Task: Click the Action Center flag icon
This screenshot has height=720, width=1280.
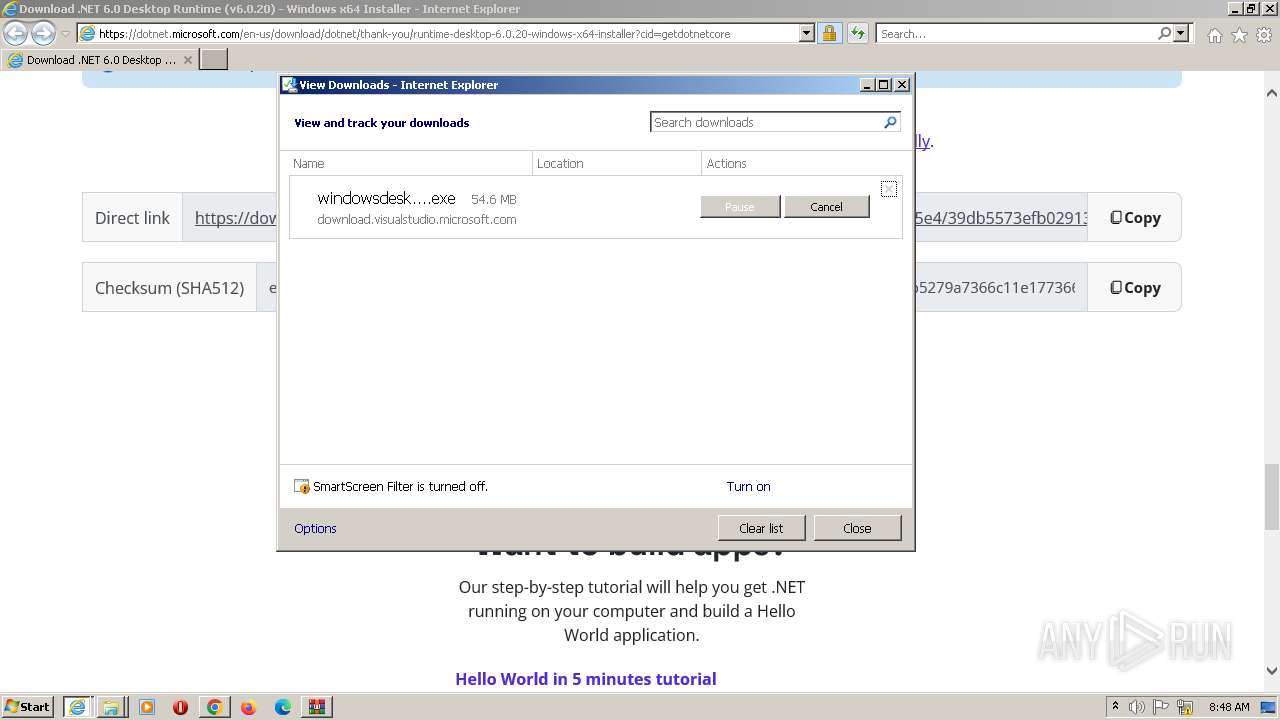Action: (1161, 707)
